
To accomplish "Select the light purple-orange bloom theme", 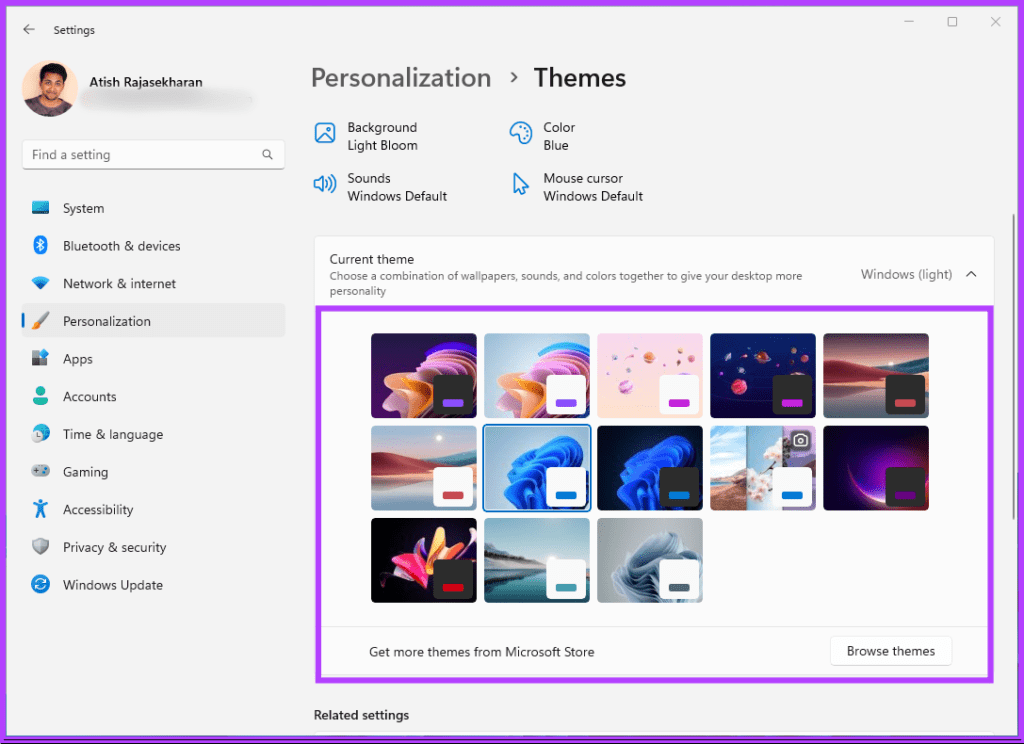I will coord(537,376).
